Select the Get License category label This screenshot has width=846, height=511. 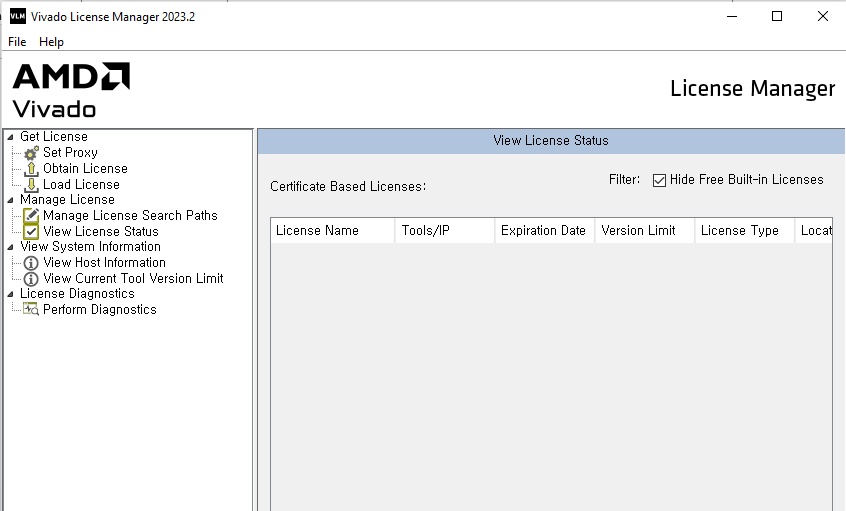[x=53, y=137]
